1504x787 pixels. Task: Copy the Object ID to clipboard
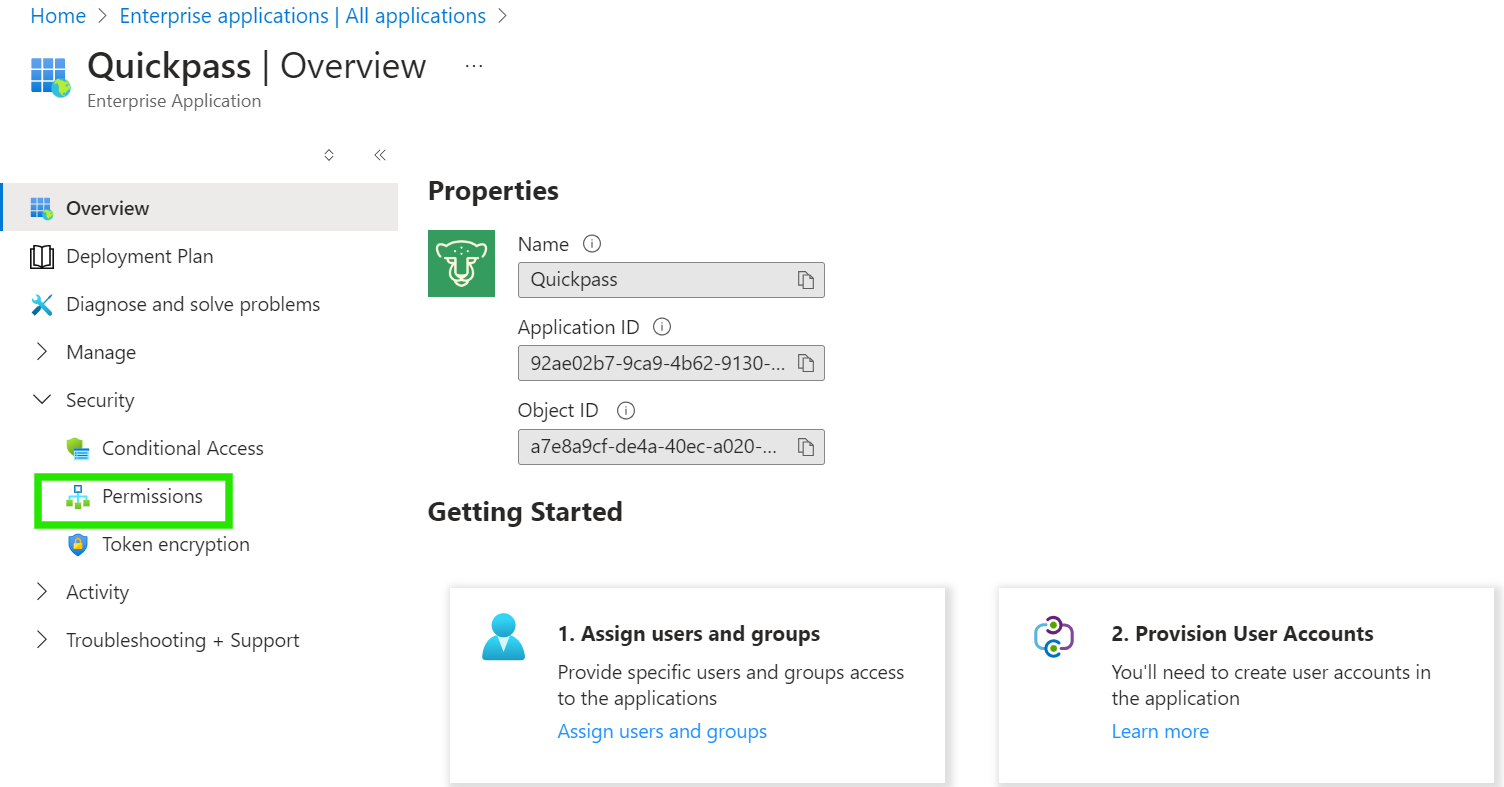(806, 447)
